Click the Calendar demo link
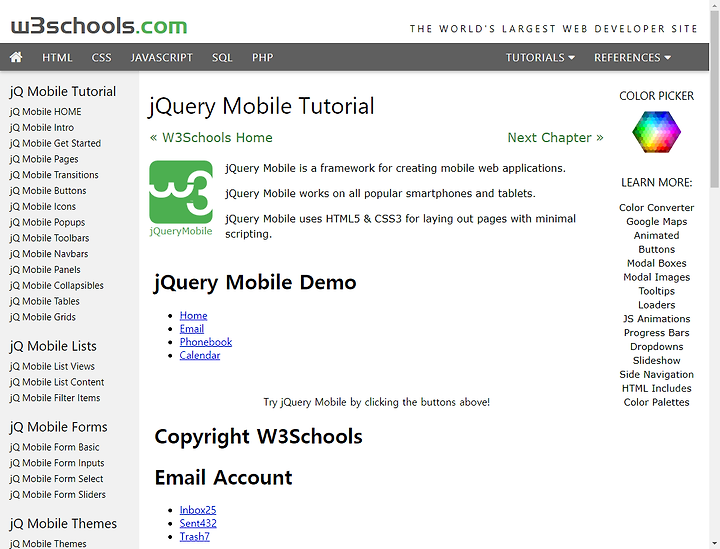Image resolution: width=720 pixels, height=549 pixels. pos(200,355)
